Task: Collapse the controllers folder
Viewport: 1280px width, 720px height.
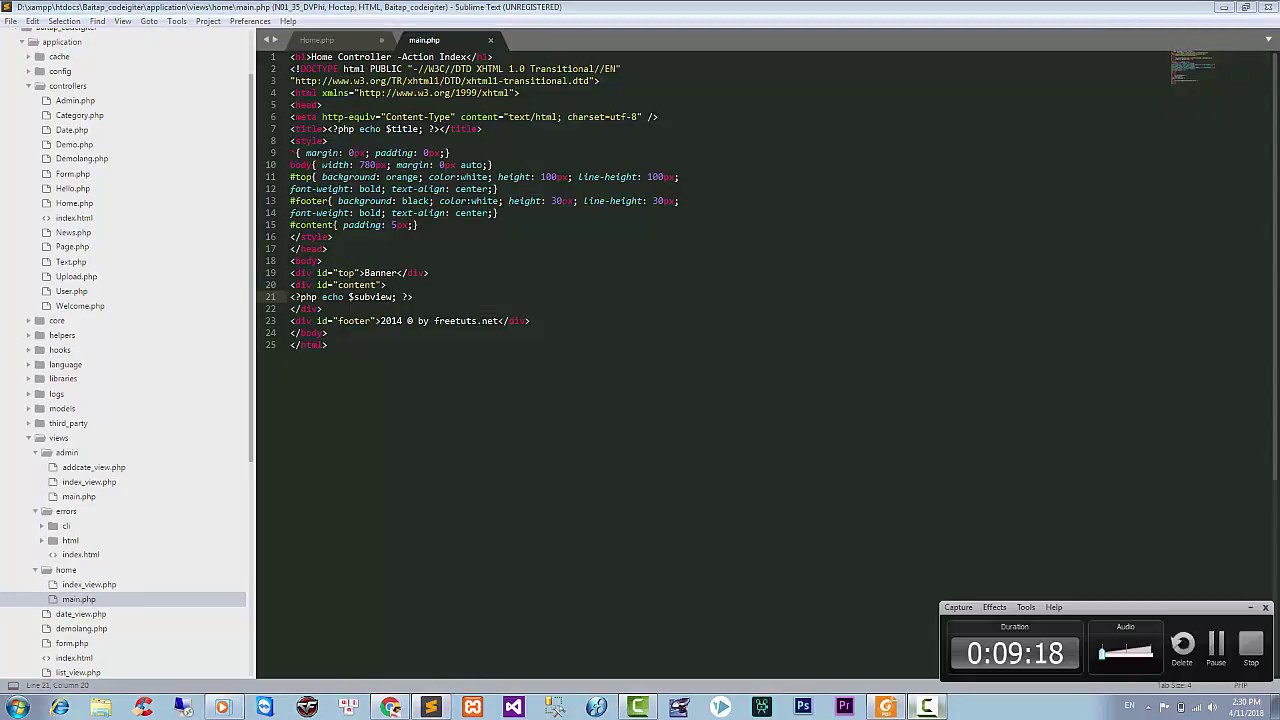Action: 28,86
